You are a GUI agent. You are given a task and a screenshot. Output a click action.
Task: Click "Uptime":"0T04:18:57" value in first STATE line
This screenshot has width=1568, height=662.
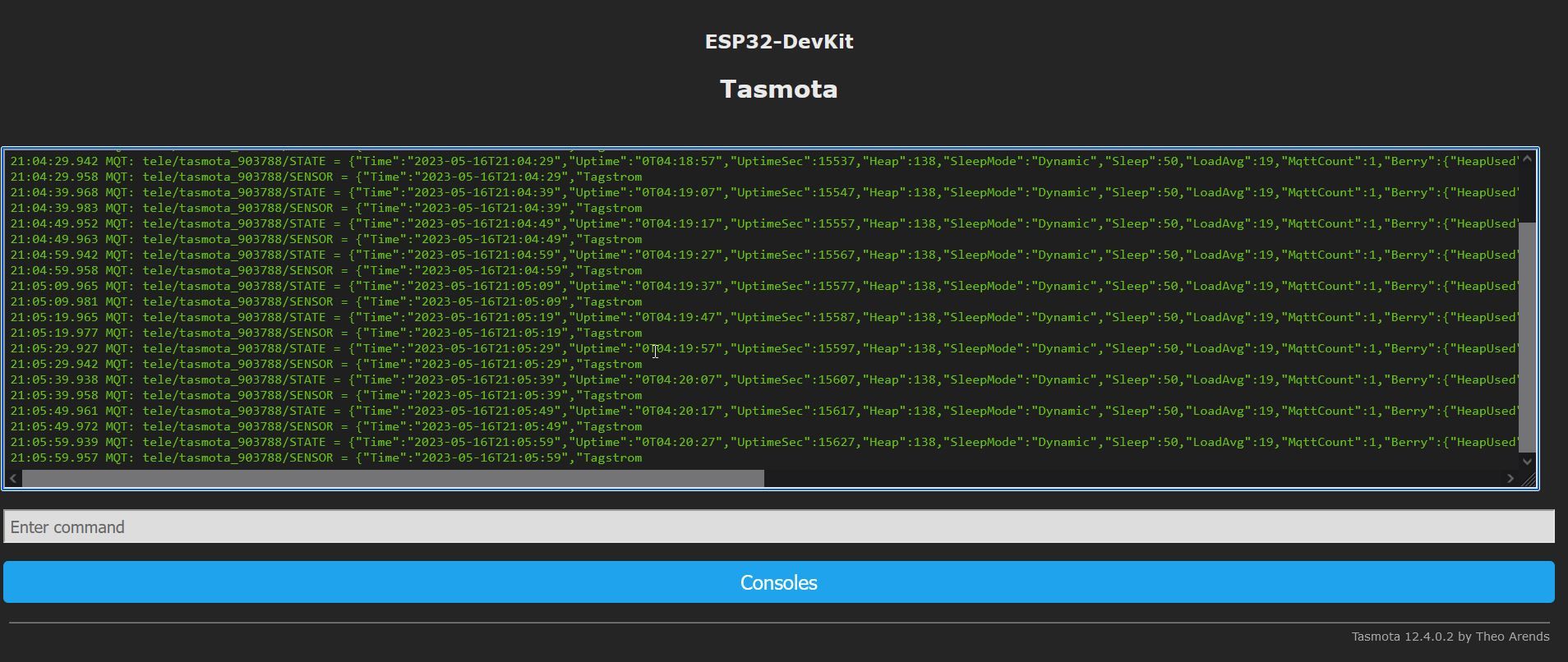point(645,161)
